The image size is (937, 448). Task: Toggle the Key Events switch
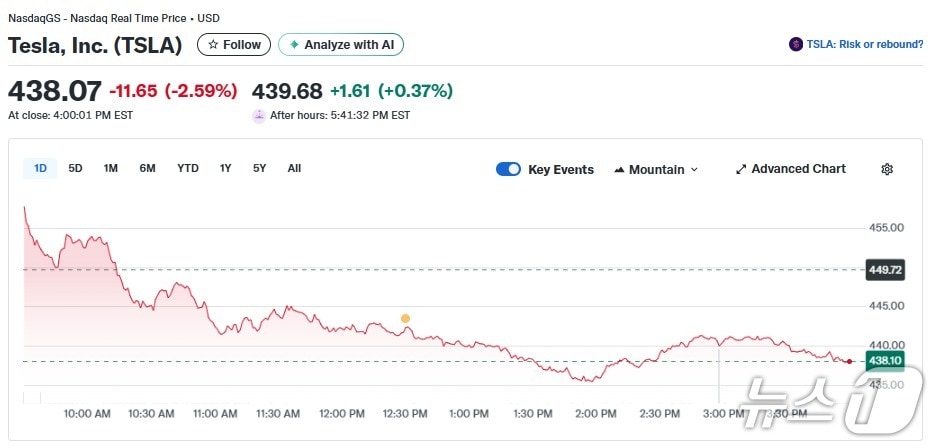(x=508, y=169)
